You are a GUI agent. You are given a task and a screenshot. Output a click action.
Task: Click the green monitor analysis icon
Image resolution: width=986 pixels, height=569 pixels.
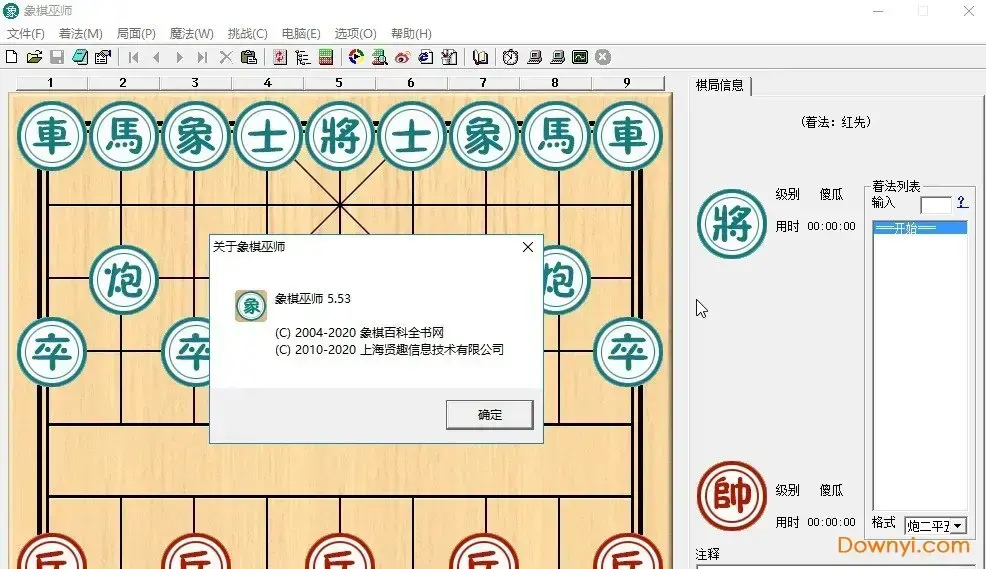coord(580,57)
